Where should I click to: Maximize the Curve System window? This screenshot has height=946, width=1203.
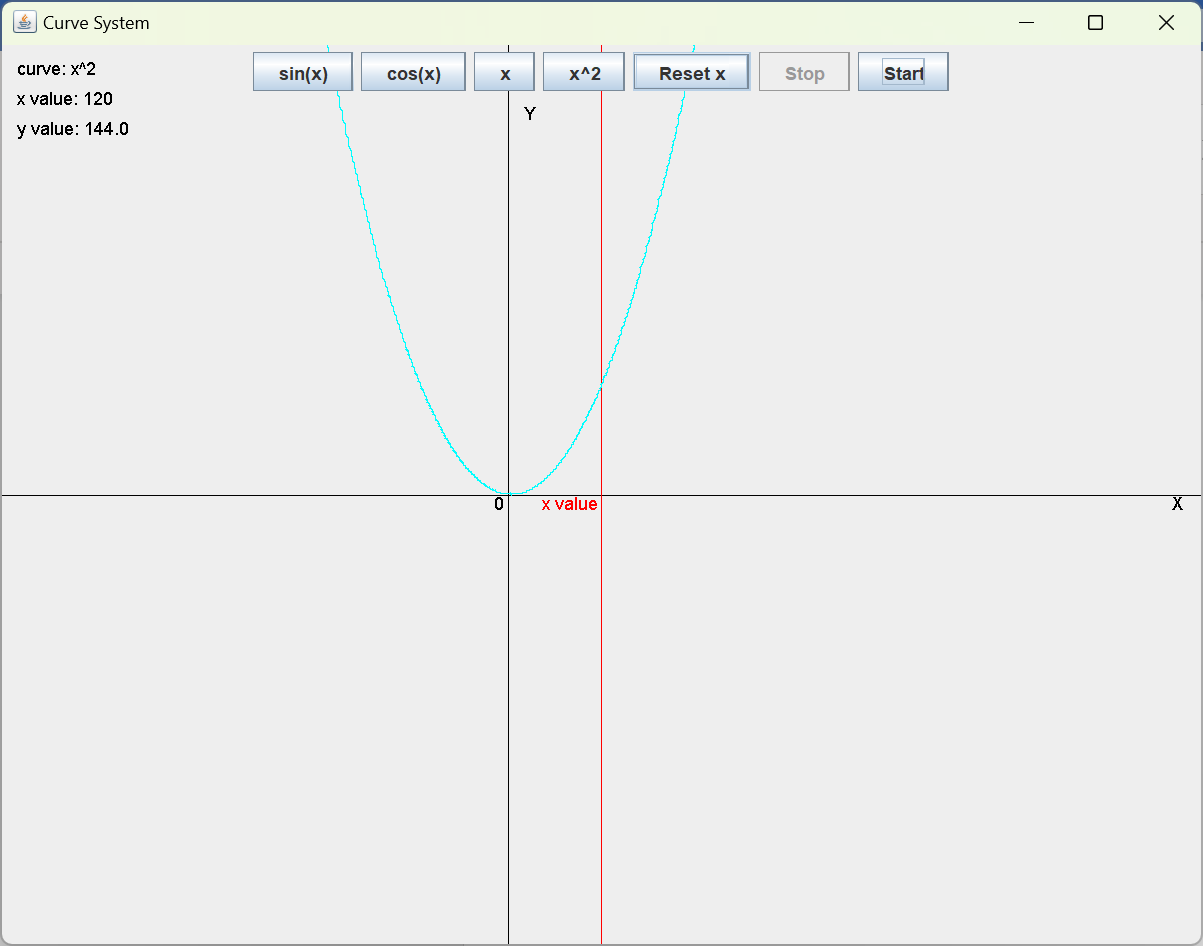pyautogui.click(x=1095, y=23)
